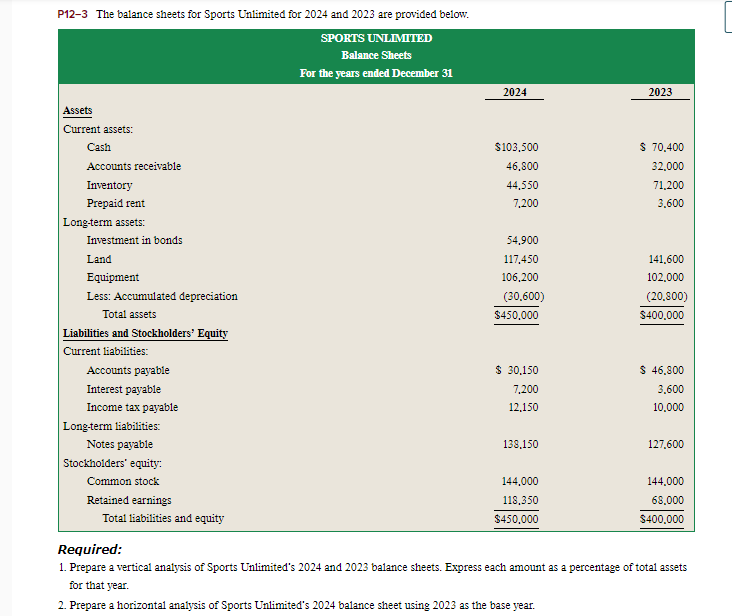Image resolution: width=732 pixels, height=616 pixels.
Task: Select the 2023 column header
Action: pyautogui.click(x=660, y=92)
